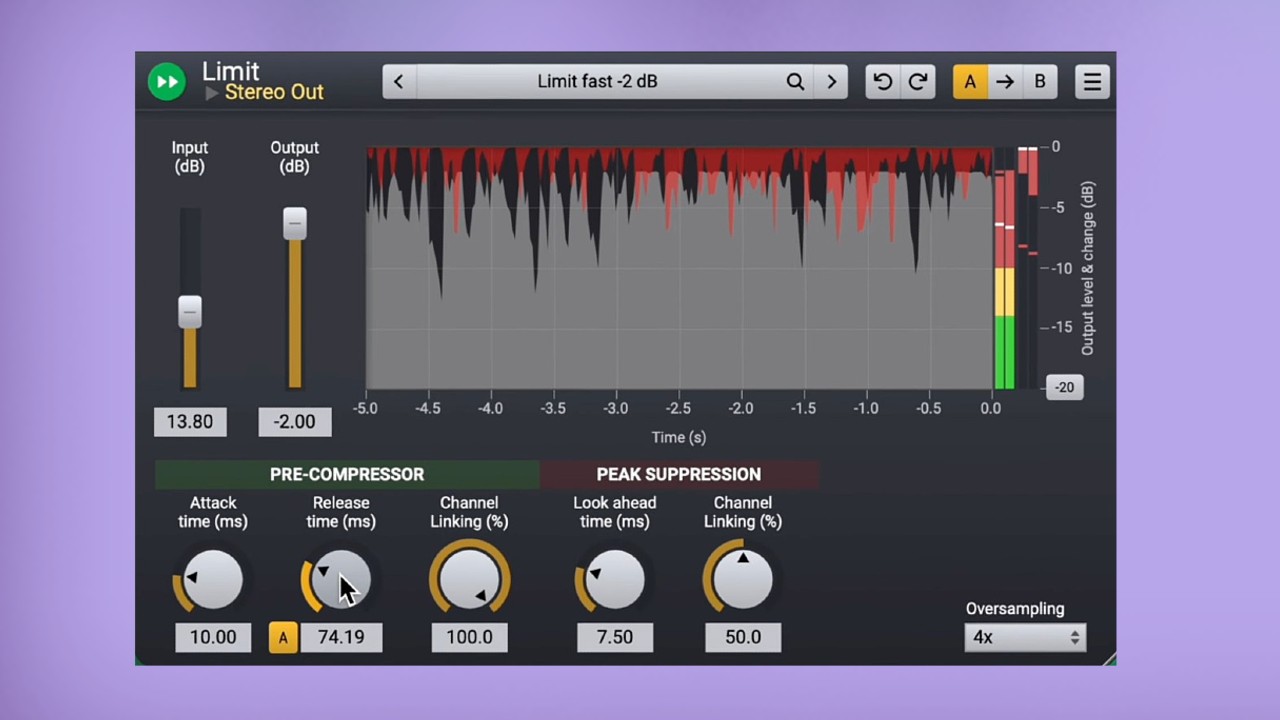
Task: Switch to the B preset slot
Action: click(1039, 81)
